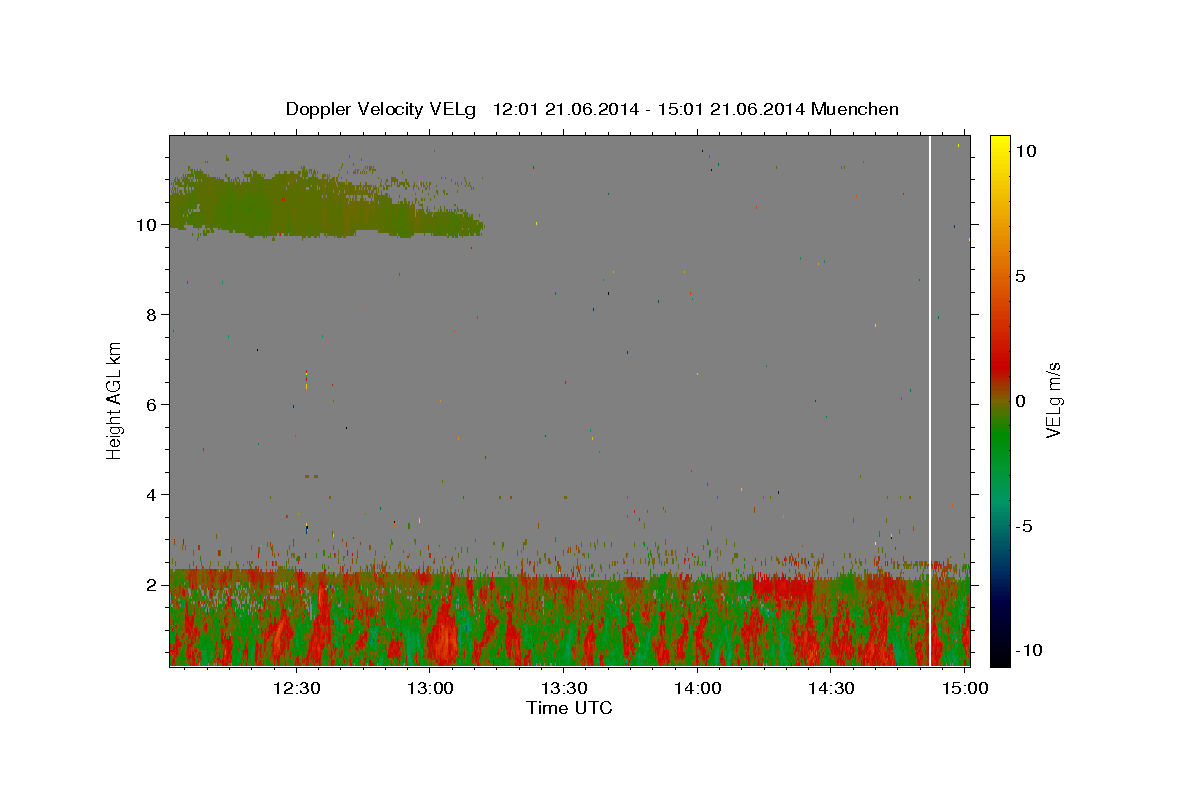Click the 'VELg m/s' colorbar label

pyautogui.click(x=1053, y=400)
